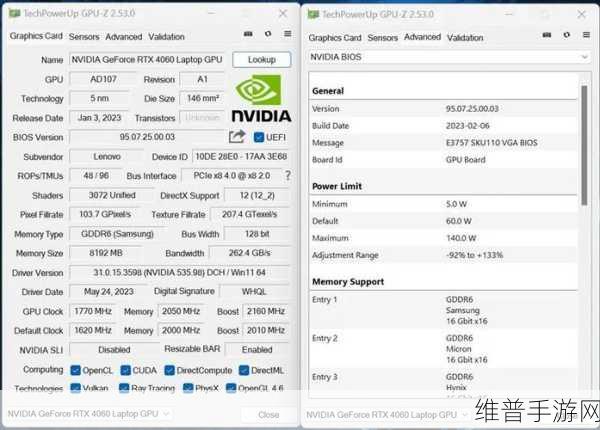The image size is (600, 430).
Task: Click the Shaders field 3072 Unified
Action: tap(112, 195)
